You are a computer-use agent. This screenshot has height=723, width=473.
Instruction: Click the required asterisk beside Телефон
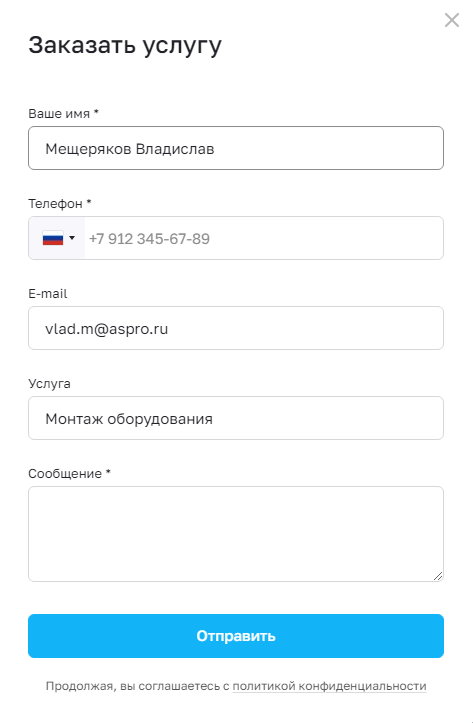89,202
